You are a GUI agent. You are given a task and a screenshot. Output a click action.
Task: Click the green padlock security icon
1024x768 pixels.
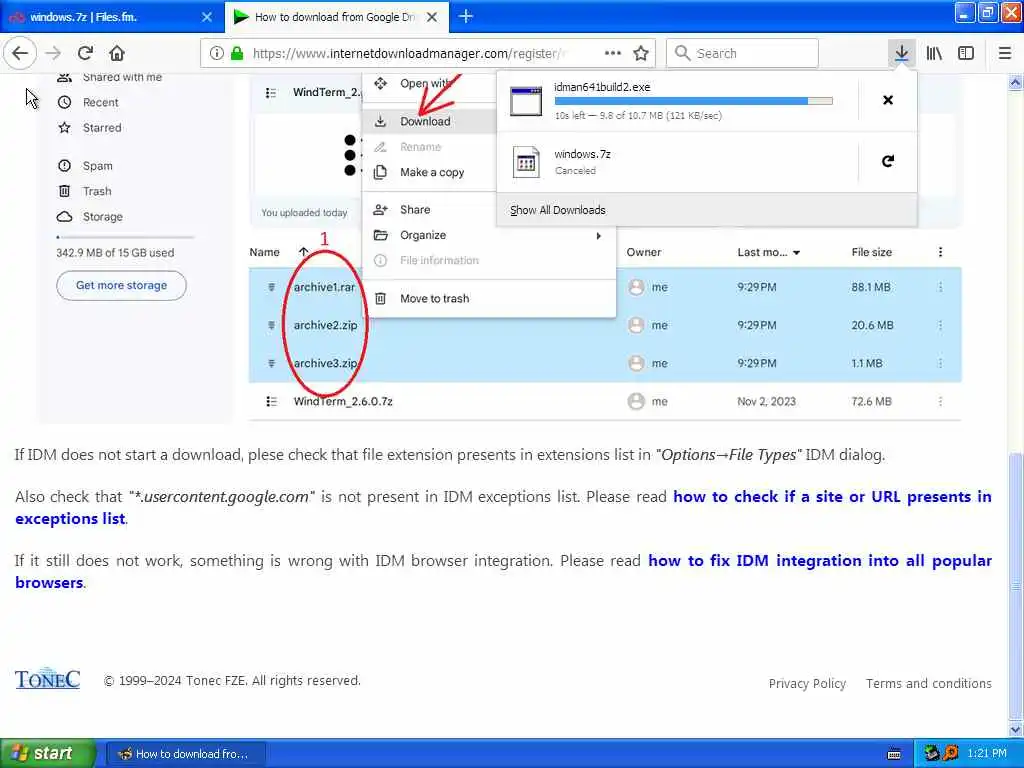click(237, 53)
